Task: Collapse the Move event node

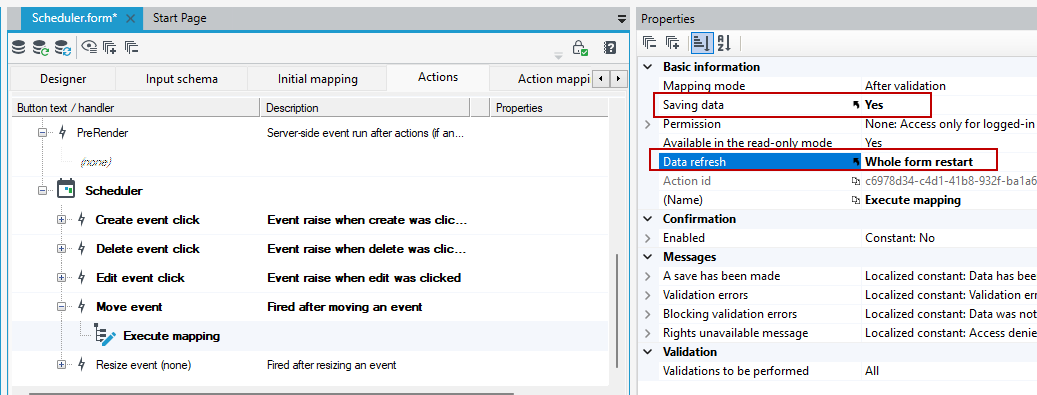Action: (62, 307)
